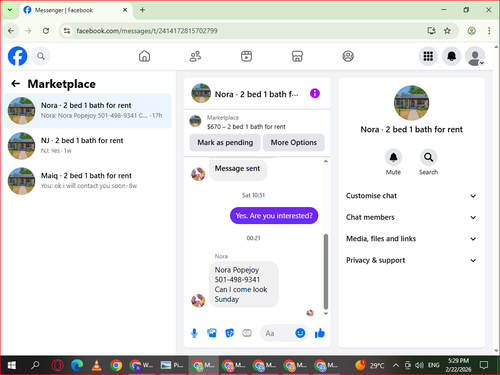Search in conversation magnifier icon

pos(428,157)
